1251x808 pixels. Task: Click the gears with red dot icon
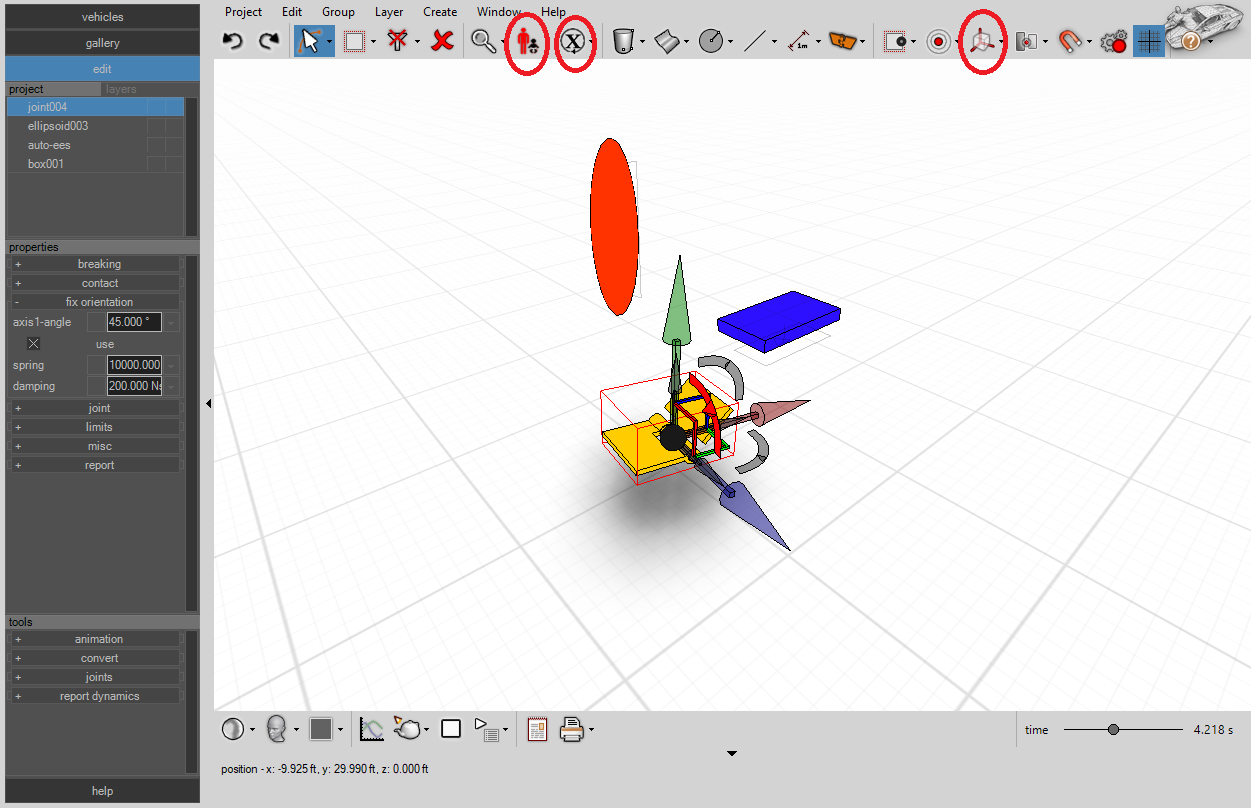pos(1113,41)
